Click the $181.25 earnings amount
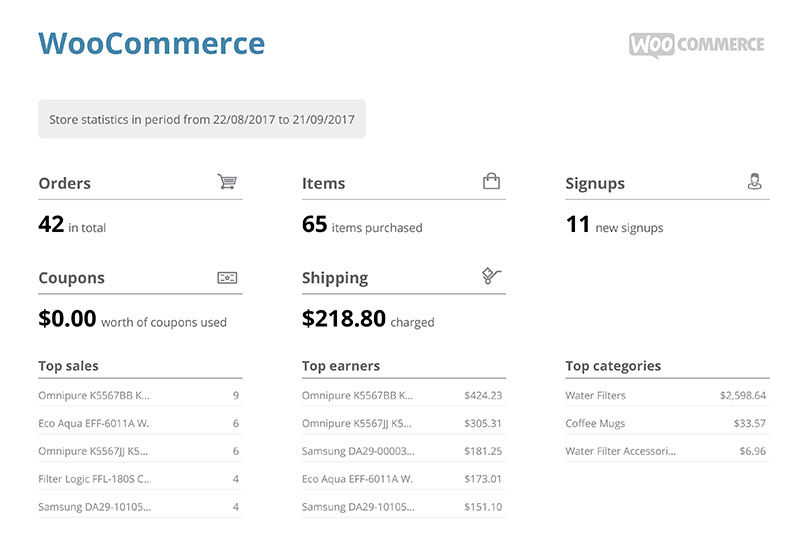The width and height of the screenshot is (800, 538). pyautogui.click(x=483, y=451)
